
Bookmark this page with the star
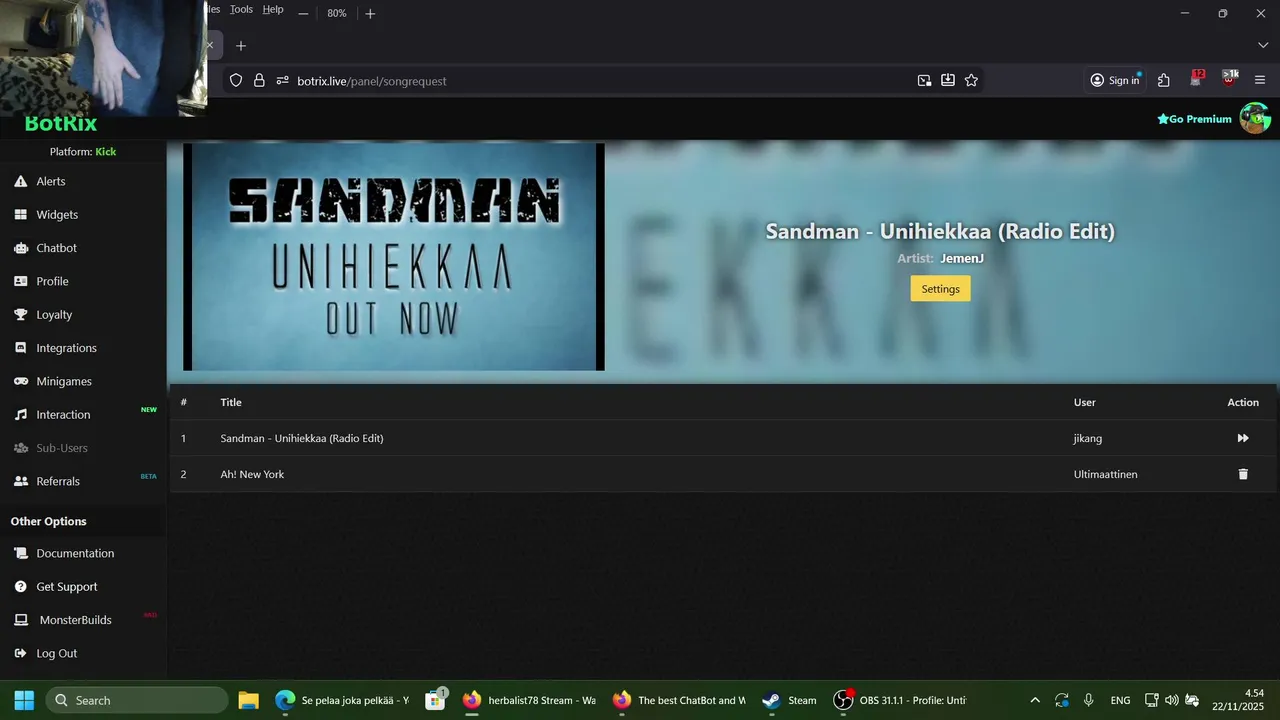[971, 81]
